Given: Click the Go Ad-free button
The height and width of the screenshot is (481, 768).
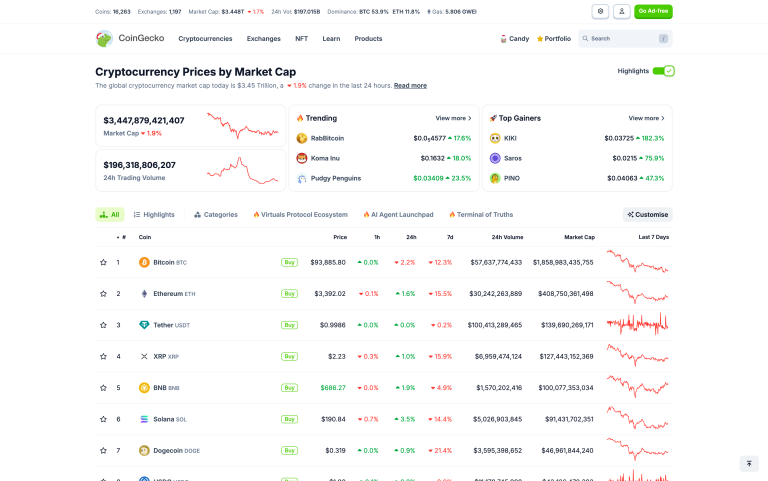Looking at the screenshot, I should point(653,11).
